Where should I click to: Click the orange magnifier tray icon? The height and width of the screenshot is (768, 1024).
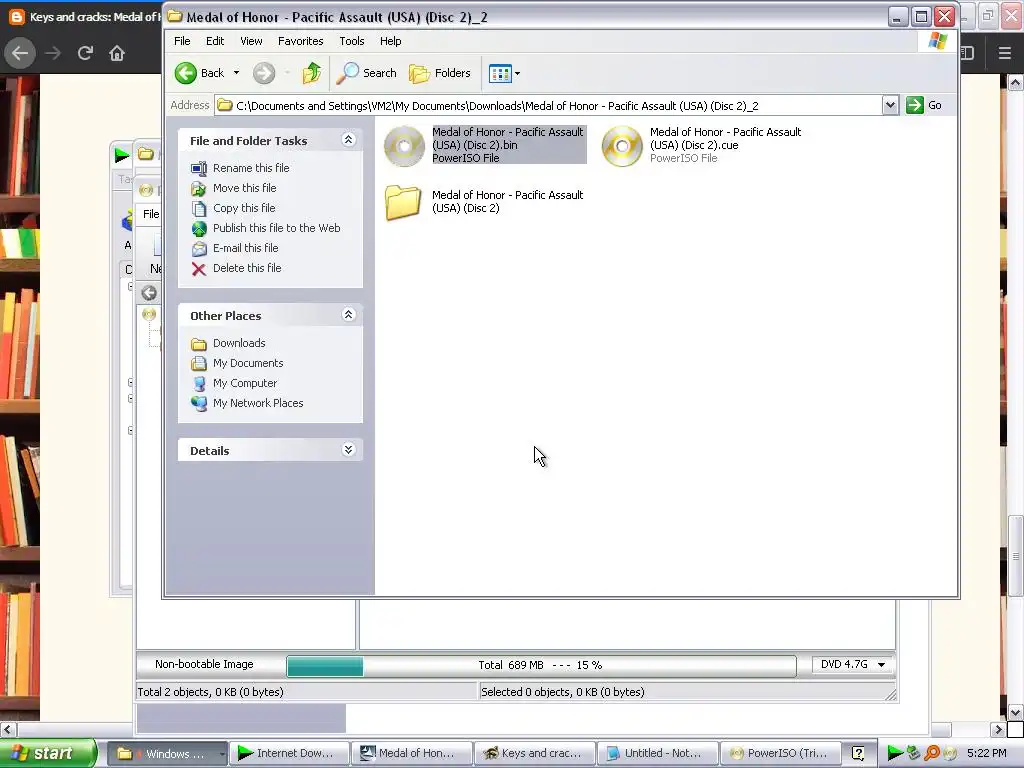pos(932,753)
